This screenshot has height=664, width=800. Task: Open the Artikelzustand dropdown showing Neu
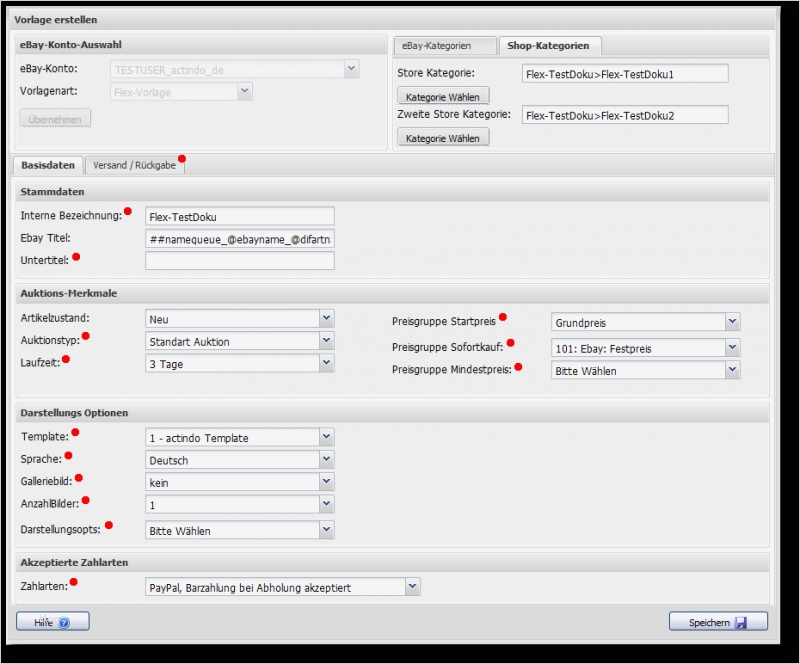(327, 318)
